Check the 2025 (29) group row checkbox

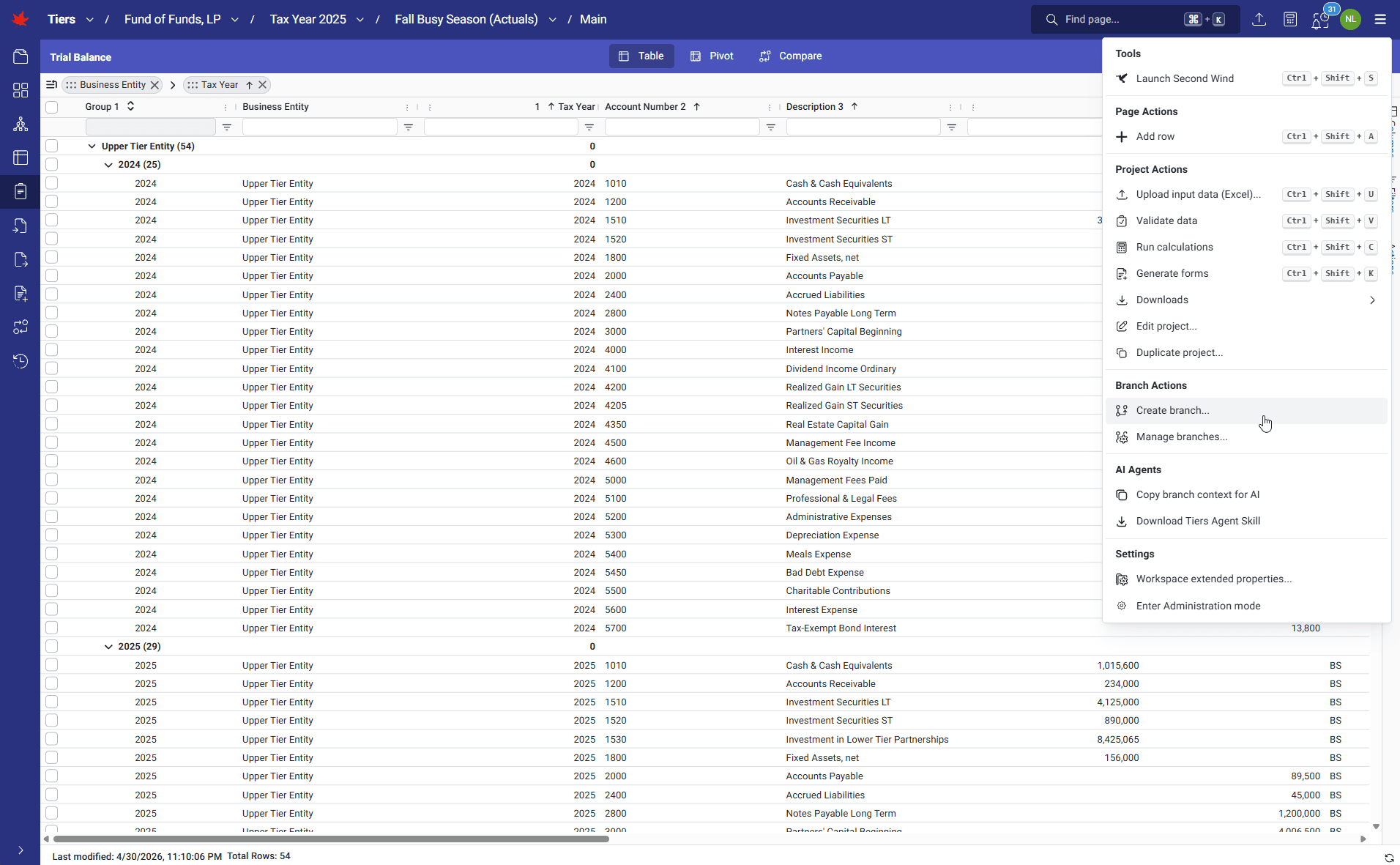tap(51, 646)
